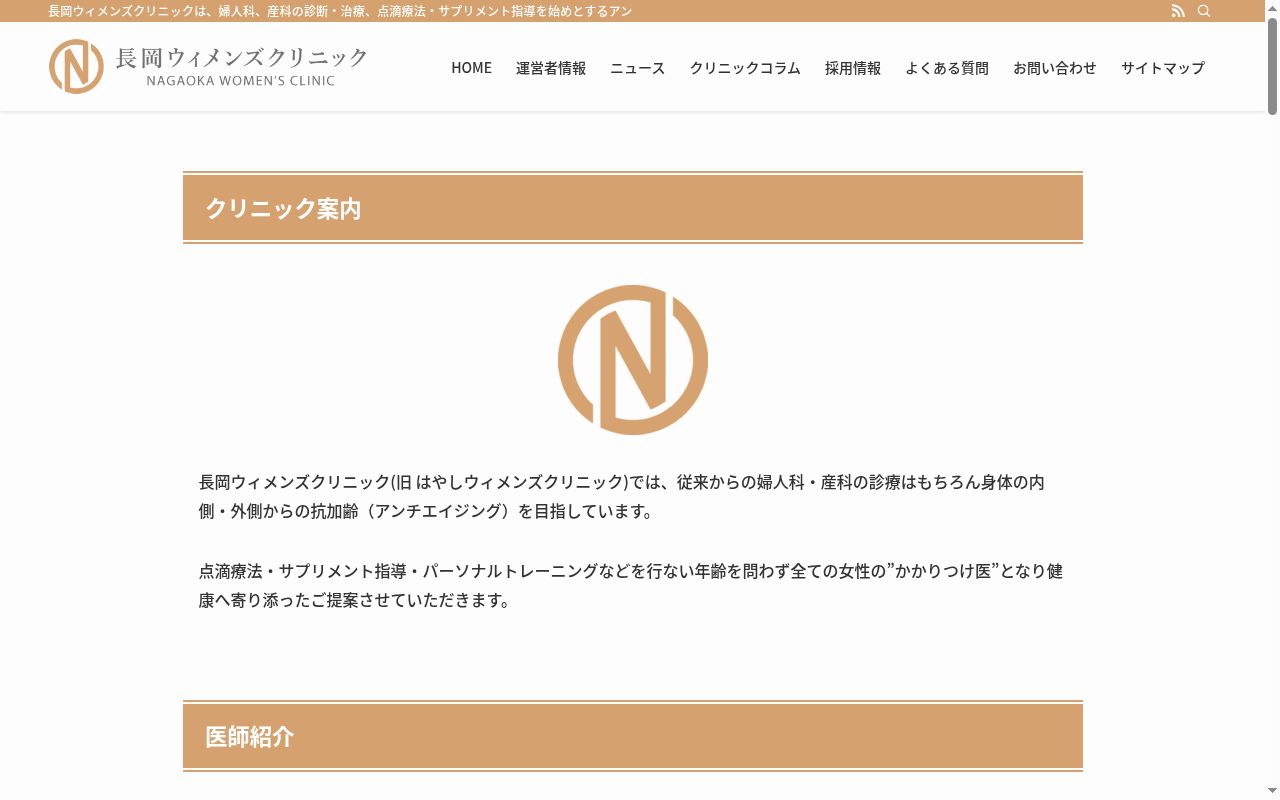1280x800 pixels.
Task: Open the 運営者情報 menu item
Action: (x=551, y=68)
